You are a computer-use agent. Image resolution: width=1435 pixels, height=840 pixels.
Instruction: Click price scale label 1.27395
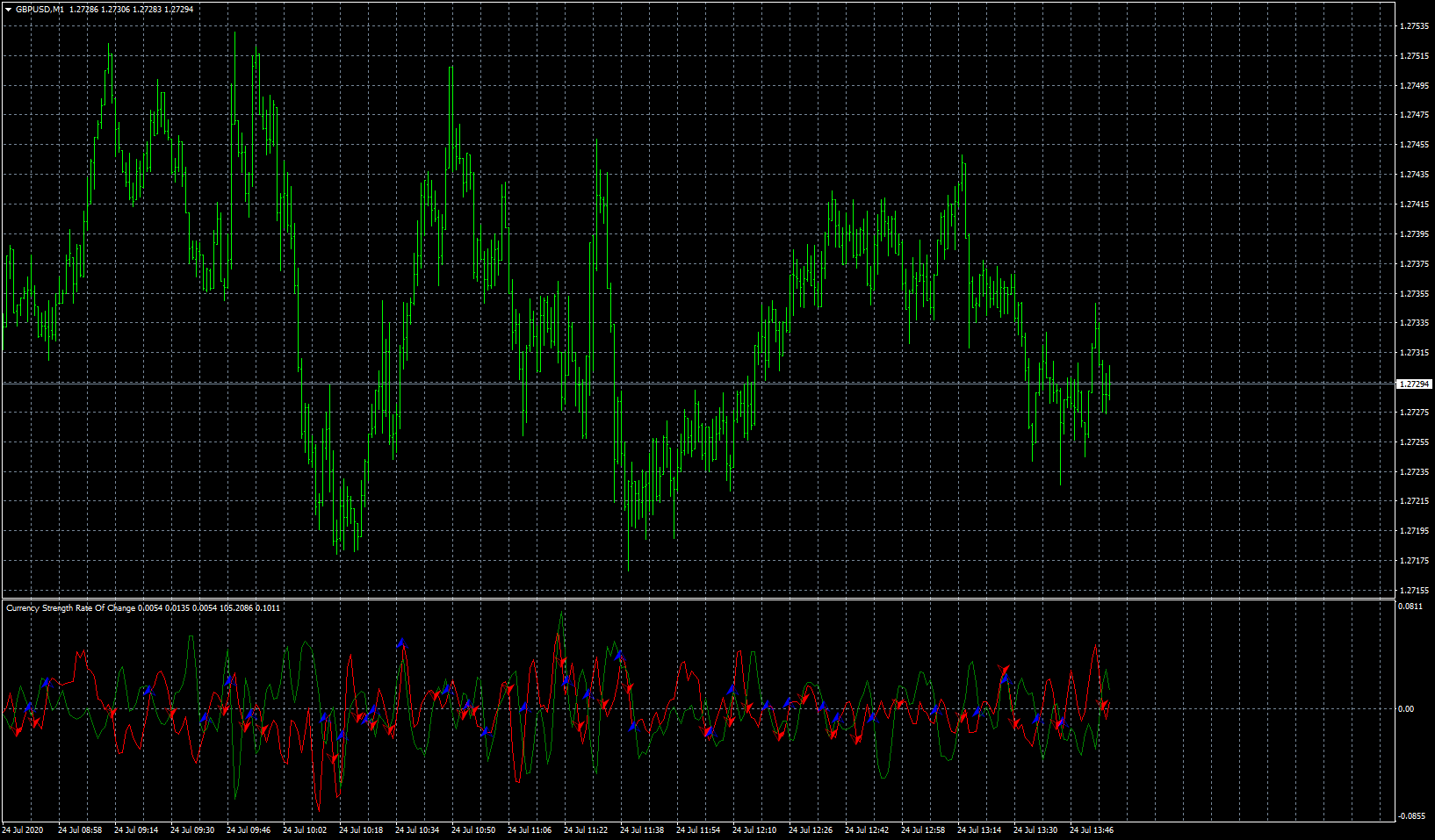[1413, 234]
